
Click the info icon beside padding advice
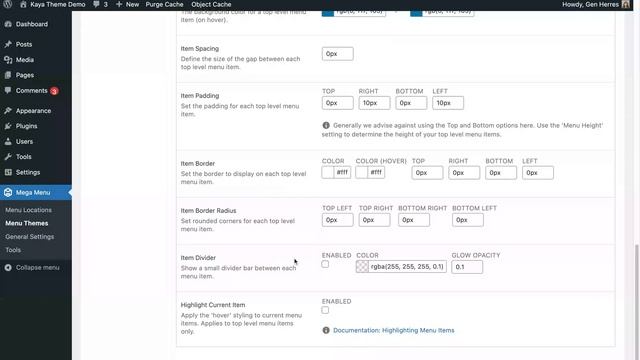326,125
